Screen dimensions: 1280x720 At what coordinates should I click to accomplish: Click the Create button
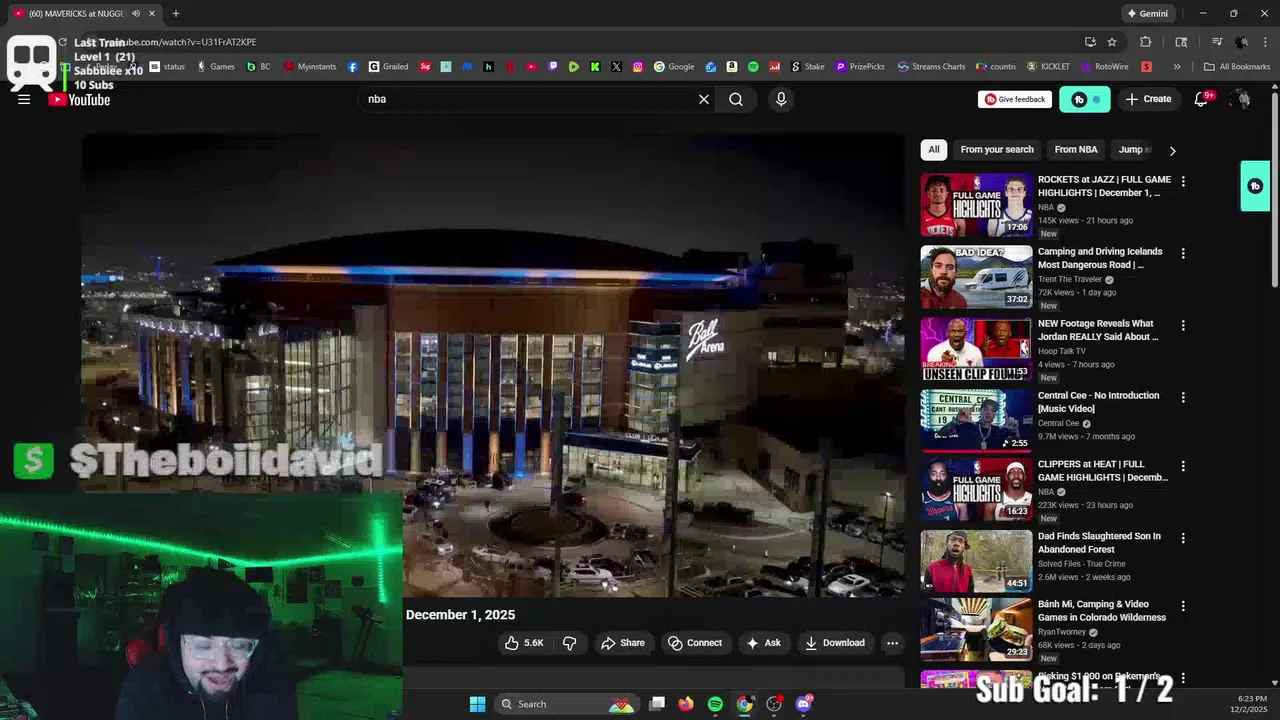coord(1148,99)
